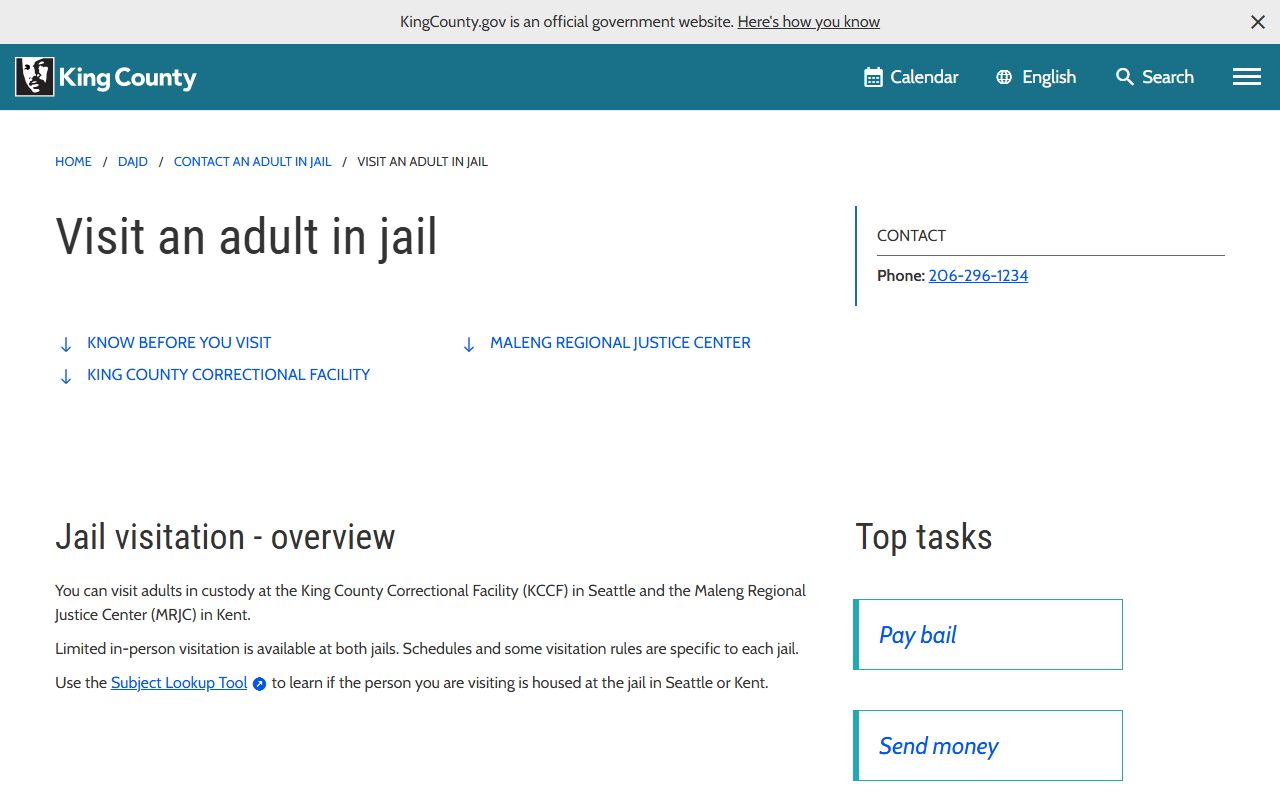The height and width of the screenshot is (800, 1280).
Task: Jump to Know Before You Visit section
Action: tap(179, 342)
